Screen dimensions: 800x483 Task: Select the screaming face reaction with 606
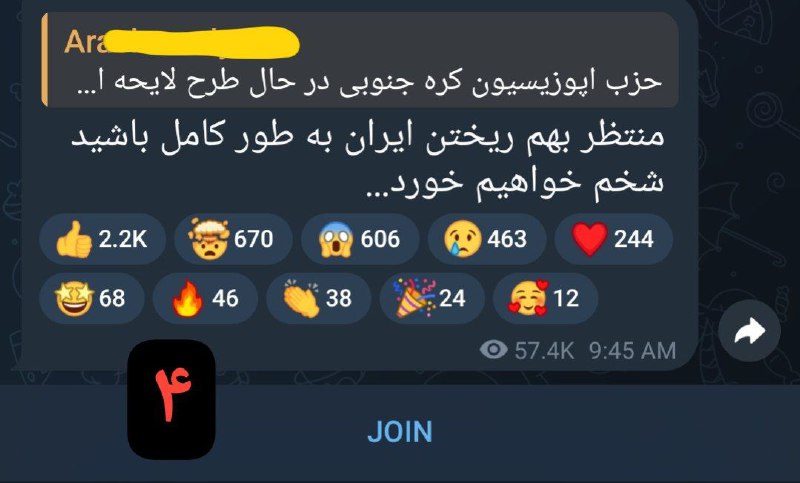(360, 239)
